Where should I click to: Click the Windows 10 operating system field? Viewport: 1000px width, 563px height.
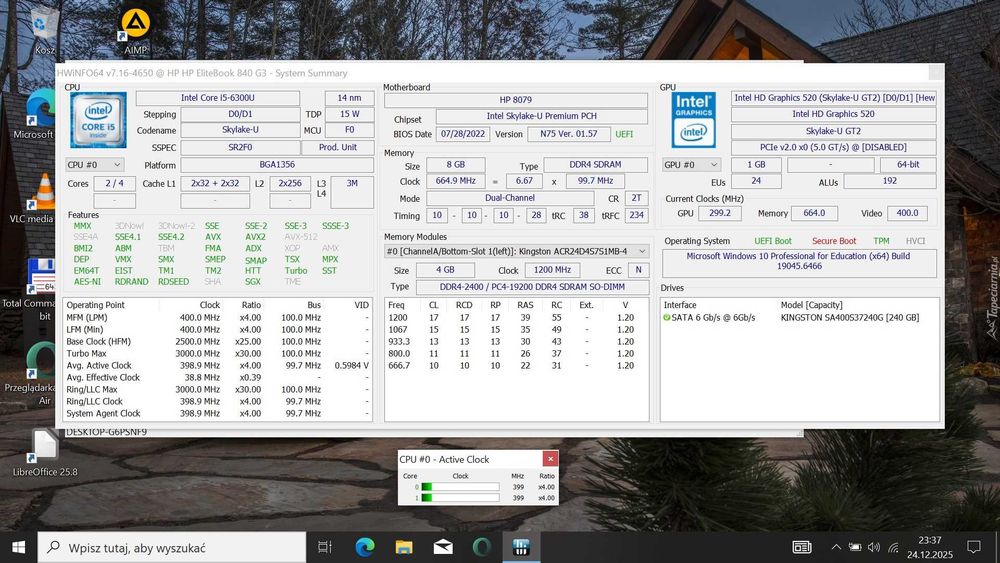[x=798, y=261]
